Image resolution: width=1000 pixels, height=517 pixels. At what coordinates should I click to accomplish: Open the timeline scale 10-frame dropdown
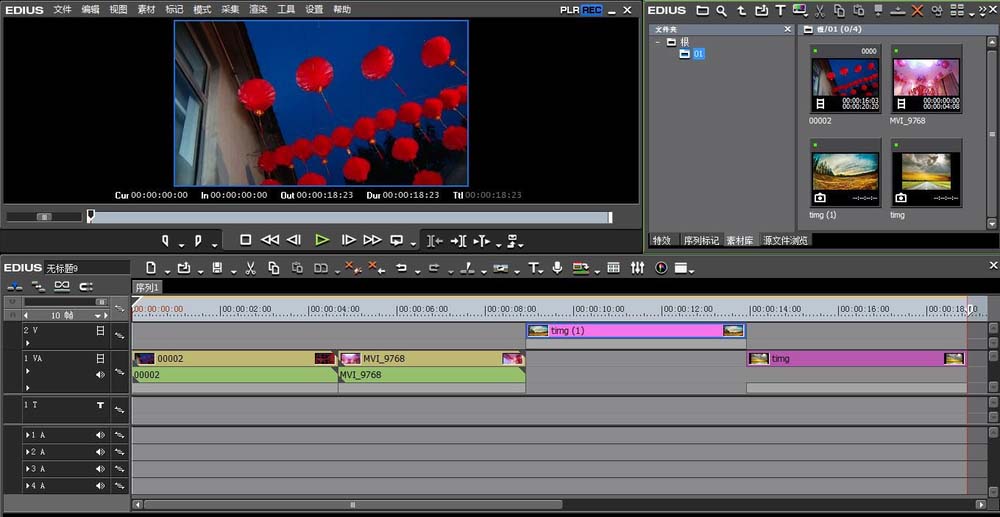point(98,316)
